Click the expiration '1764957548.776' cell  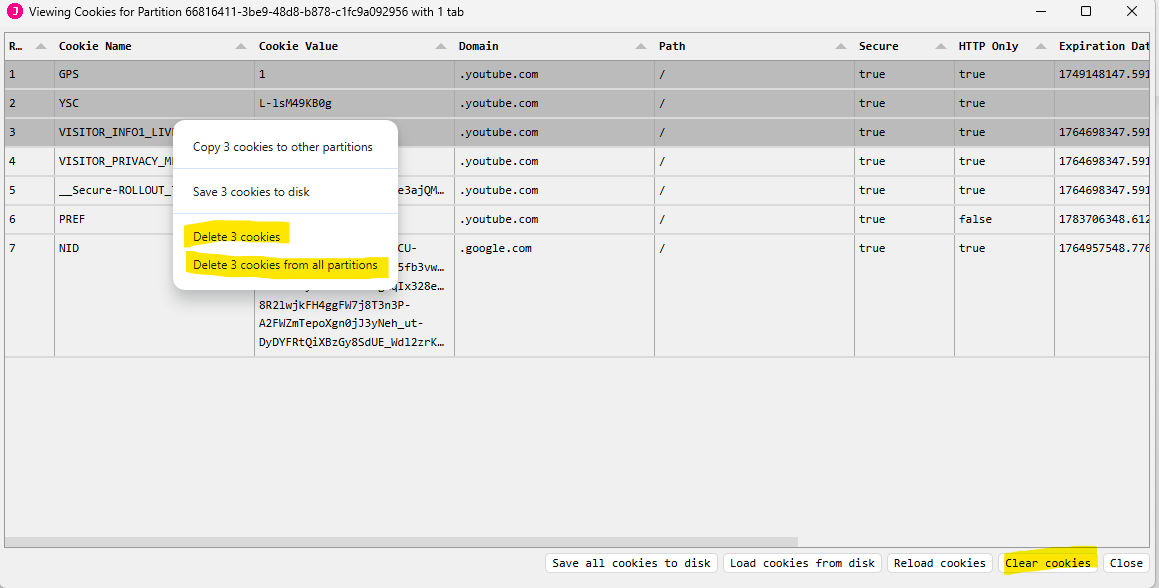point(1104,296)
